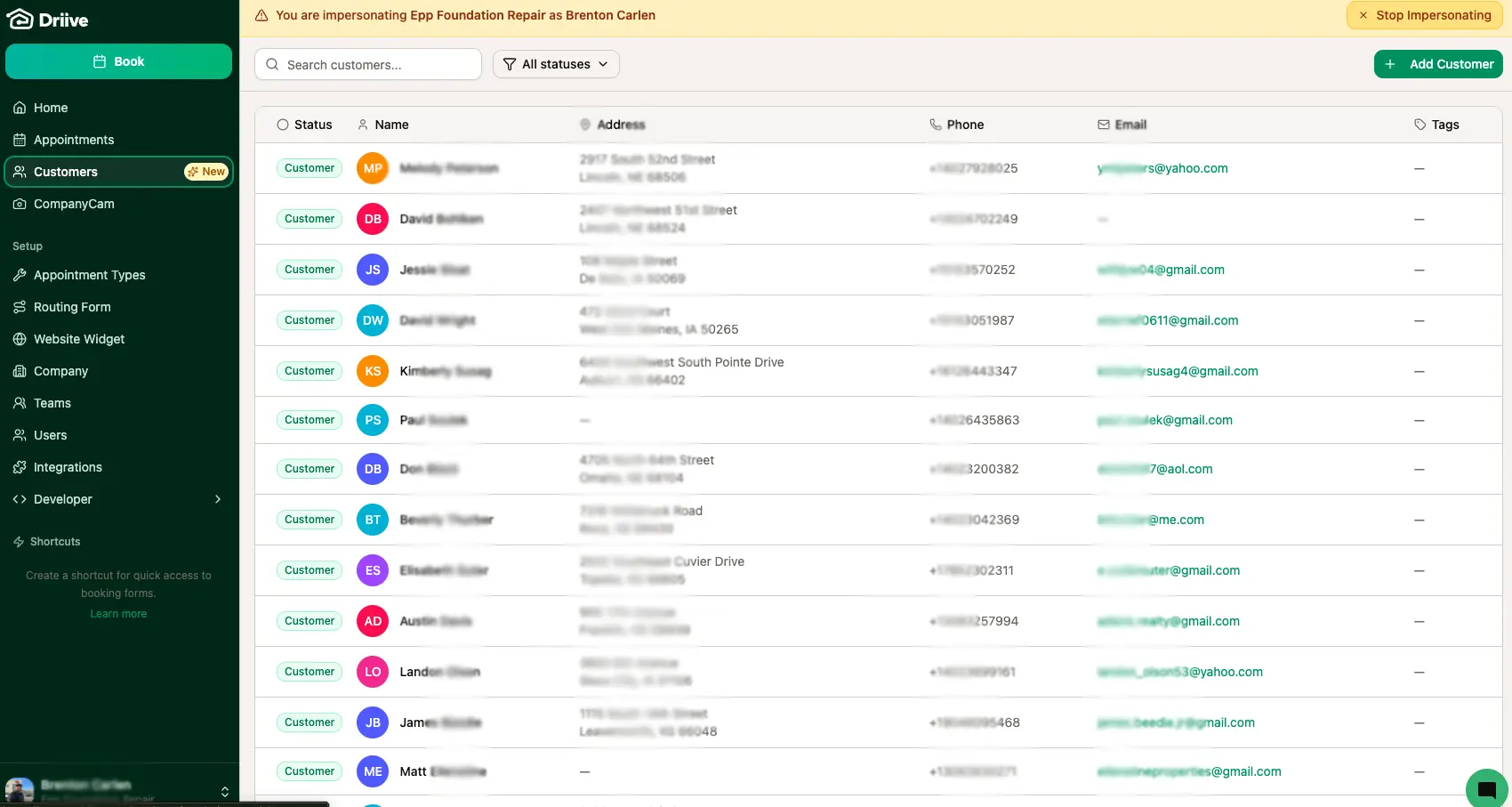Open the chat support bubble
Screen dimensions: 1512x807
click(x=1486, y=788)
